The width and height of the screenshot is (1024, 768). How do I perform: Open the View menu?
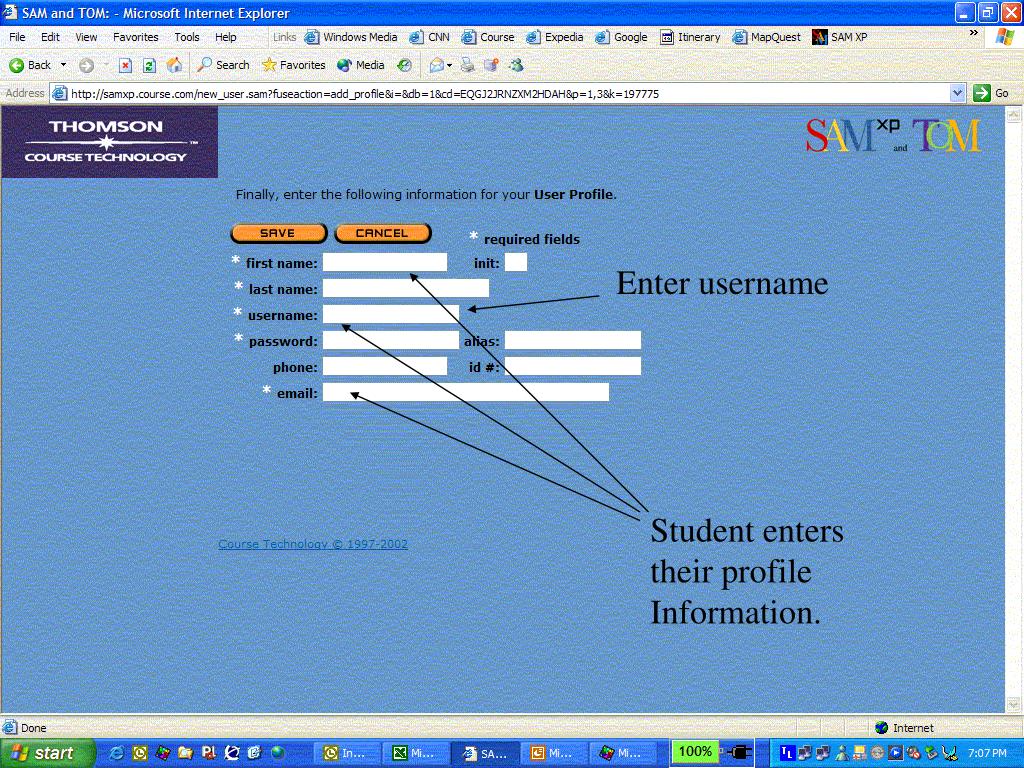[x=86, y=37]
